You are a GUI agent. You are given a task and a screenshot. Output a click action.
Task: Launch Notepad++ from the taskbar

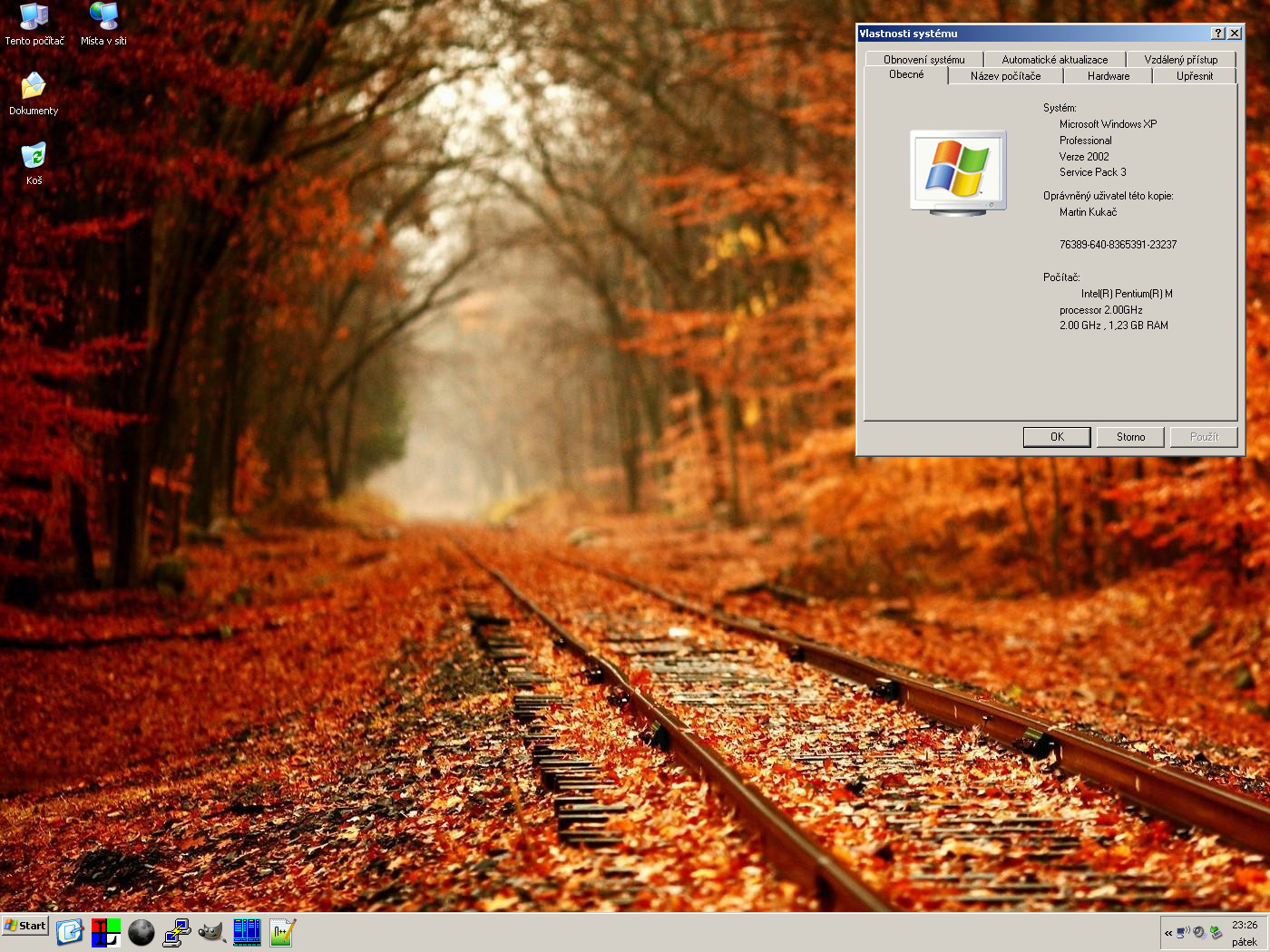(x=282, y=932)
